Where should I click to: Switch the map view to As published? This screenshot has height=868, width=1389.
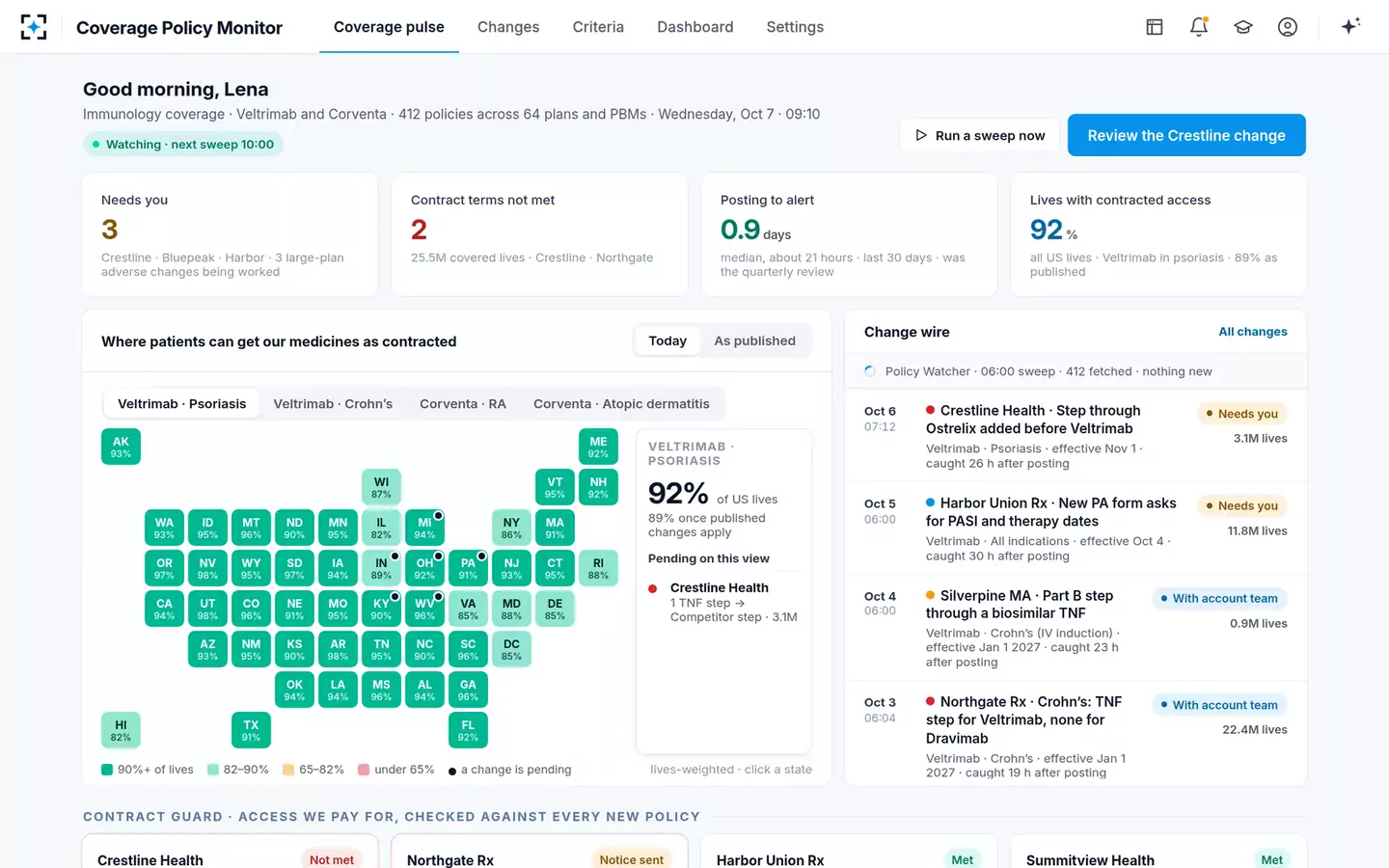[x=754, y=340]
